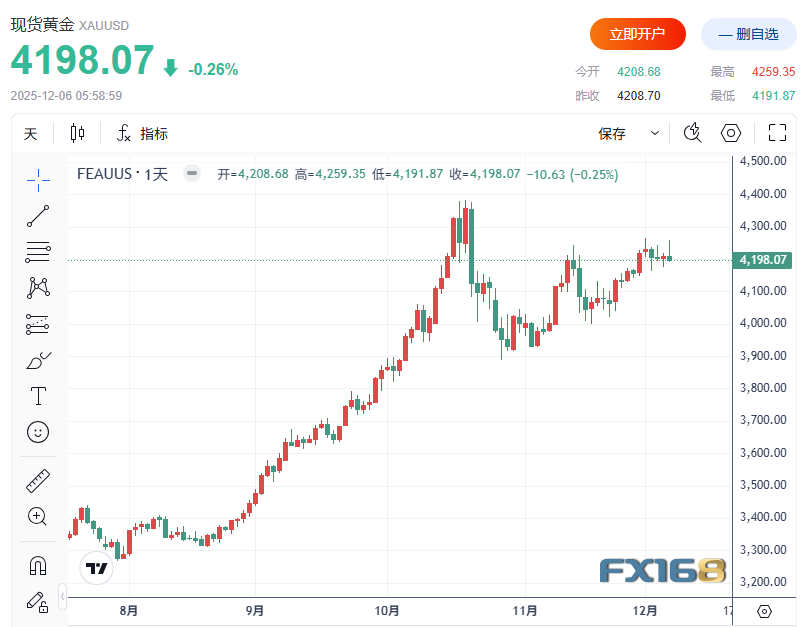Click 保存 to save the chart layout
Screen dimensions: 808x627
[x=612, y=134]
